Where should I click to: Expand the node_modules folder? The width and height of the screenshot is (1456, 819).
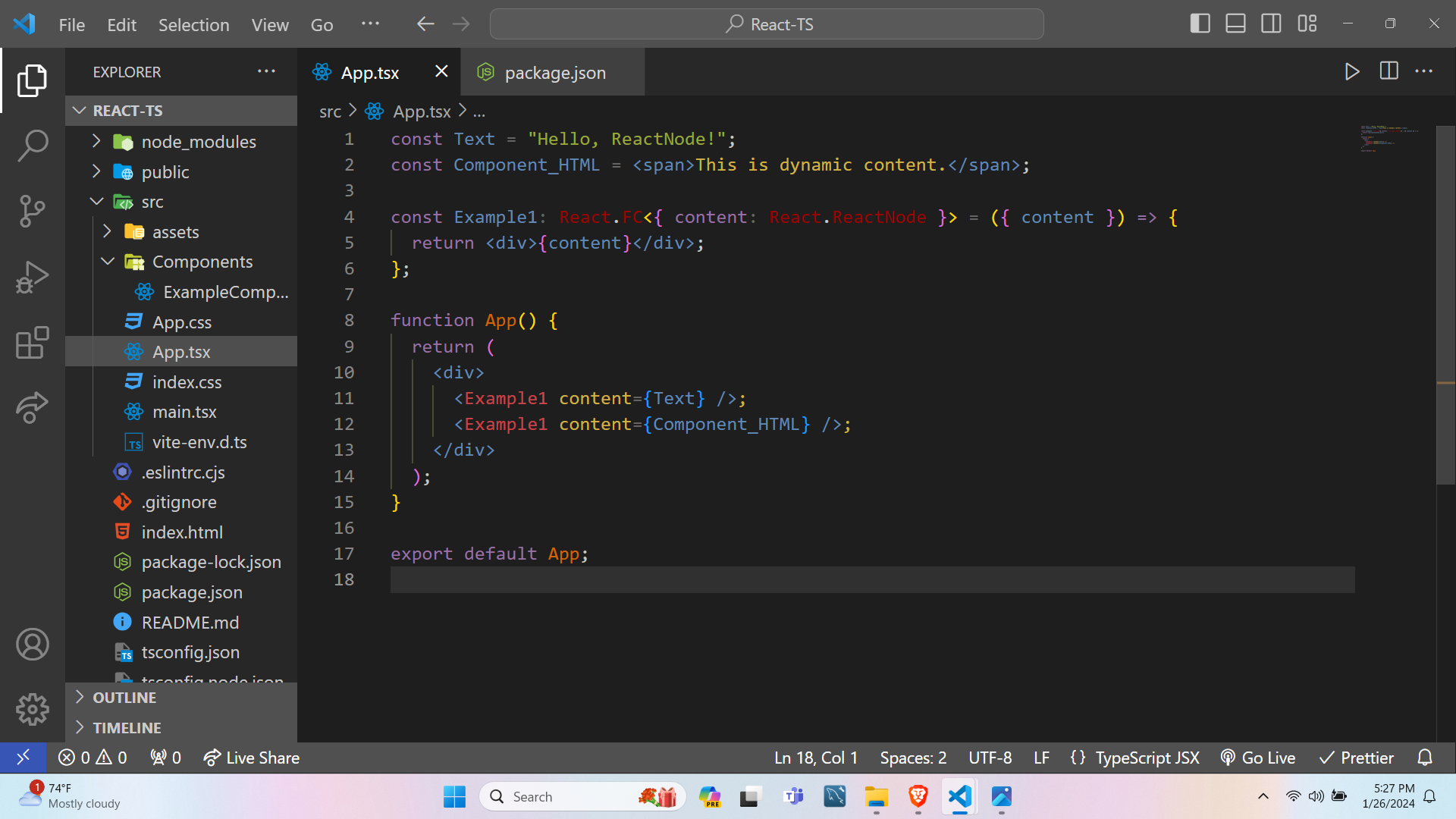(199, 142)
